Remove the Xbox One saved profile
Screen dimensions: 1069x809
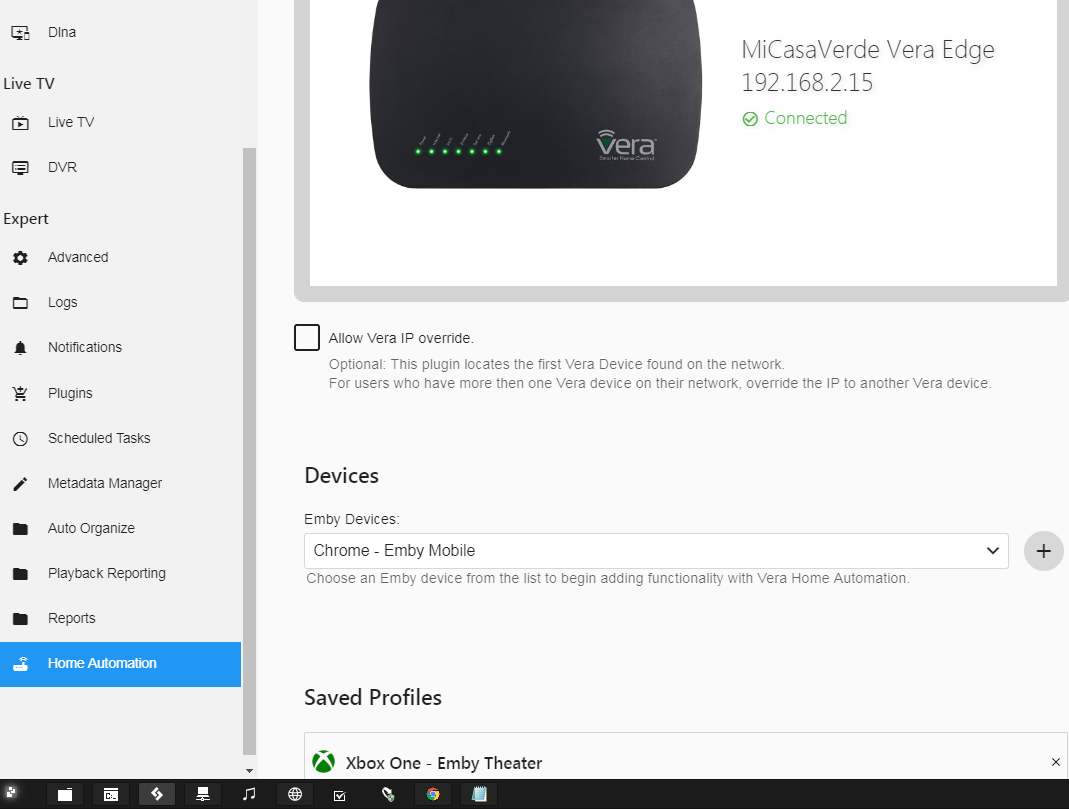(x=1055, y=762)
